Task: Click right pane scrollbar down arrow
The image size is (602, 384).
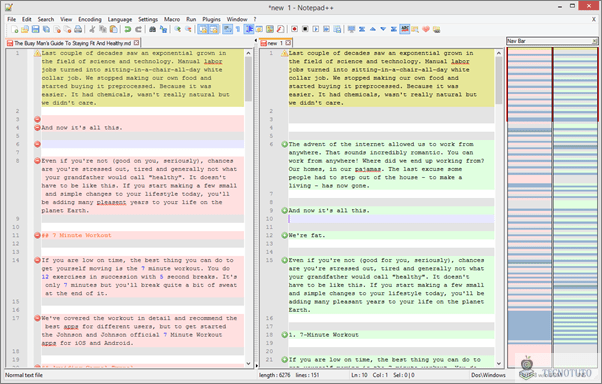Action: pyautogui.click(x=499, y=363)
